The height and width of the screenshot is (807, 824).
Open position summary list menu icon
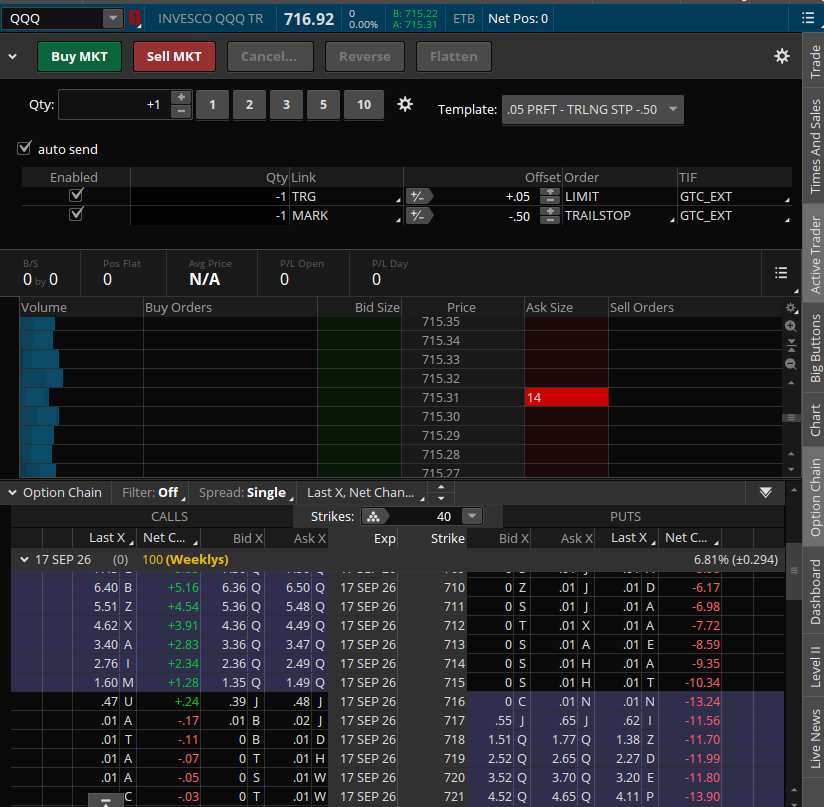(x=781, y=273)
